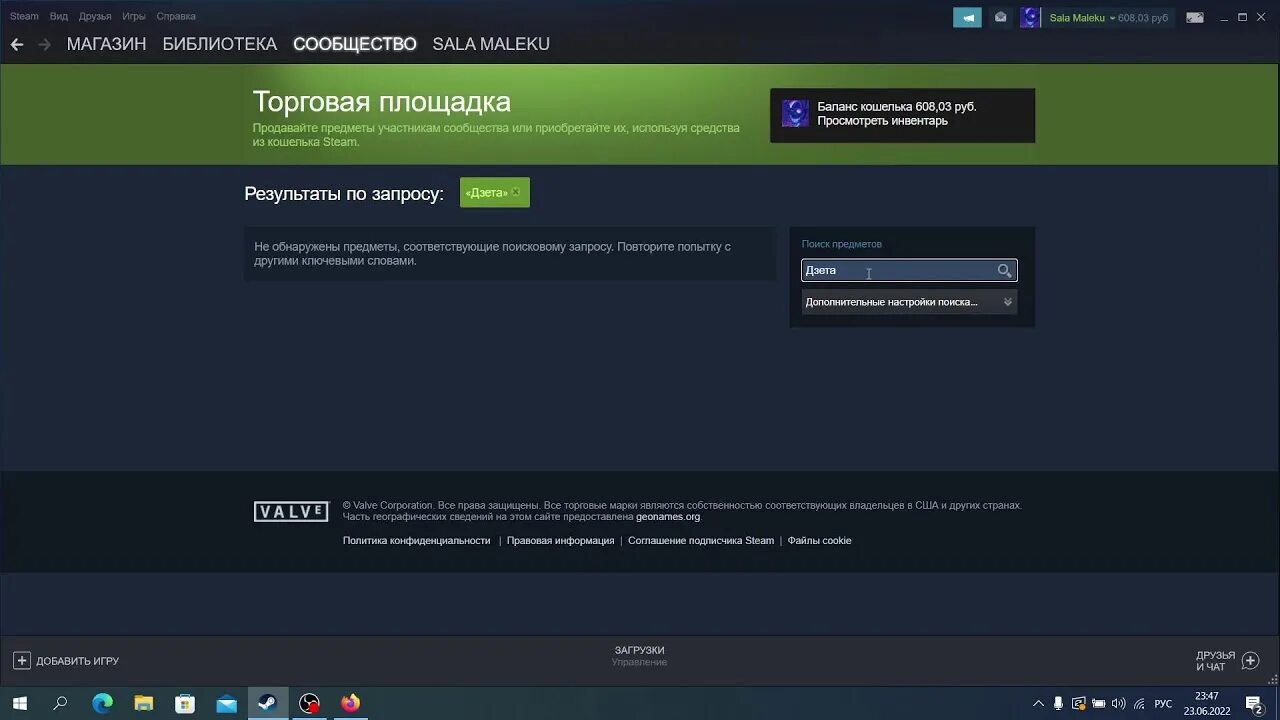Go forward with the right arrow
The image size is (1280, 720).
point(44,44)
